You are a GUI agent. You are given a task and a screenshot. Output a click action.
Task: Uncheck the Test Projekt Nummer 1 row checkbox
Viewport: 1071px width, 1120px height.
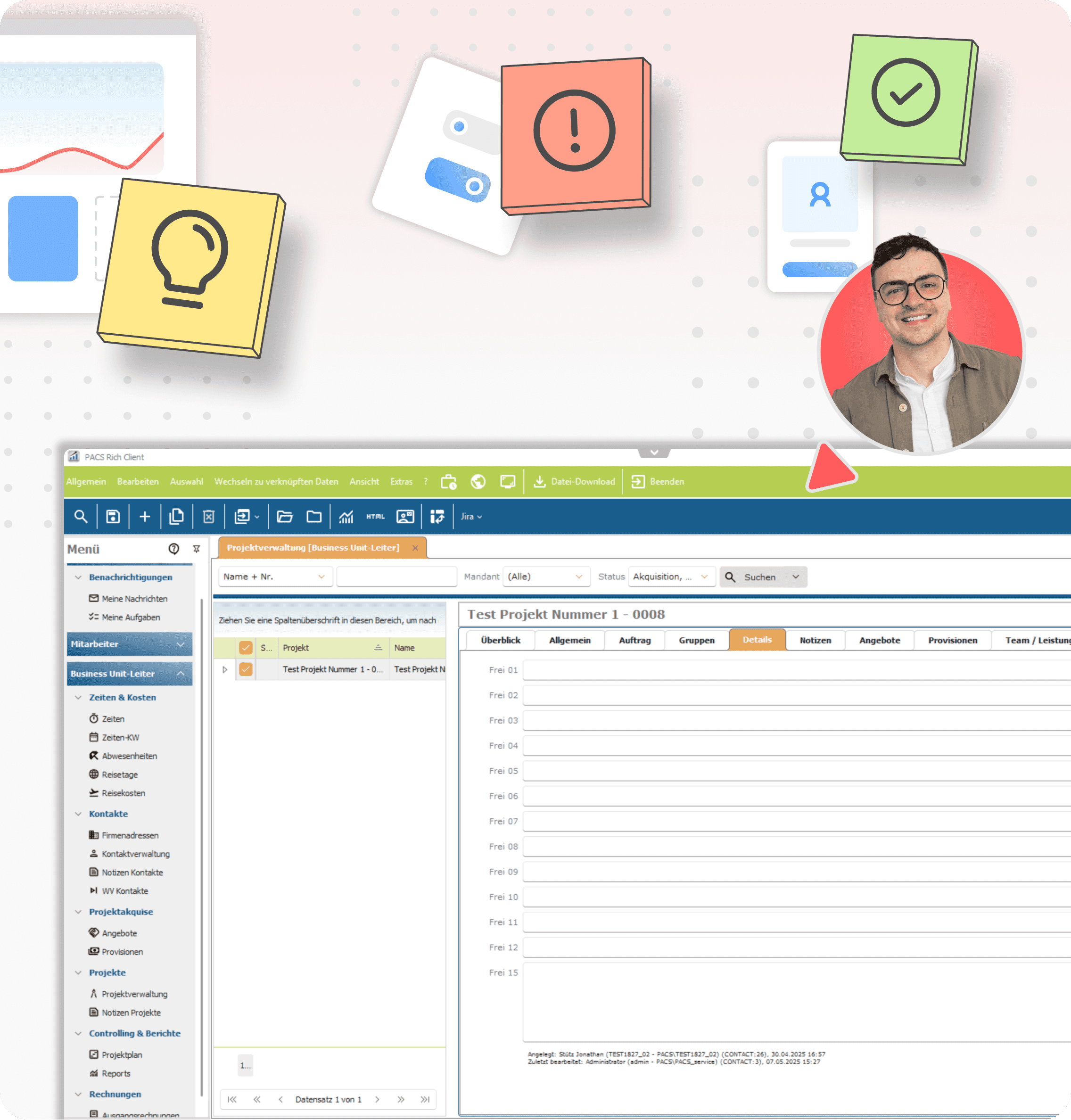pos(246,669)
